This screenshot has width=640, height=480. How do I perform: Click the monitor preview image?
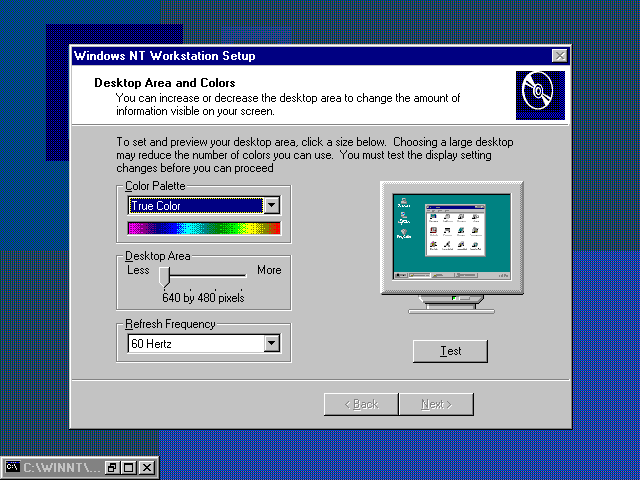(451, 247)
